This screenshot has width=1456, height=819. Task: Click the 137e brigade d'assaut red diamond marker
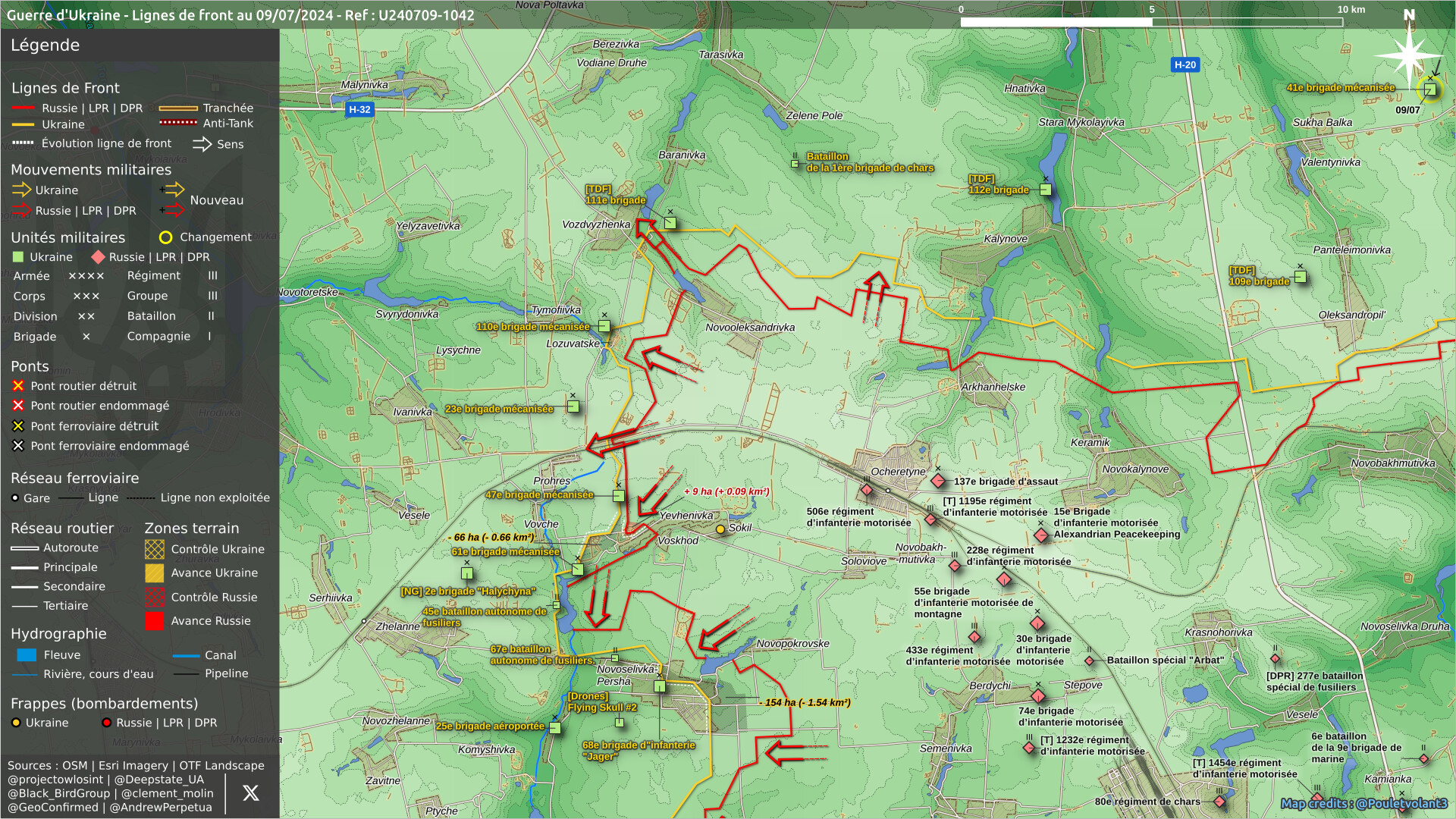pyautogui.click(x=938, y=481)
